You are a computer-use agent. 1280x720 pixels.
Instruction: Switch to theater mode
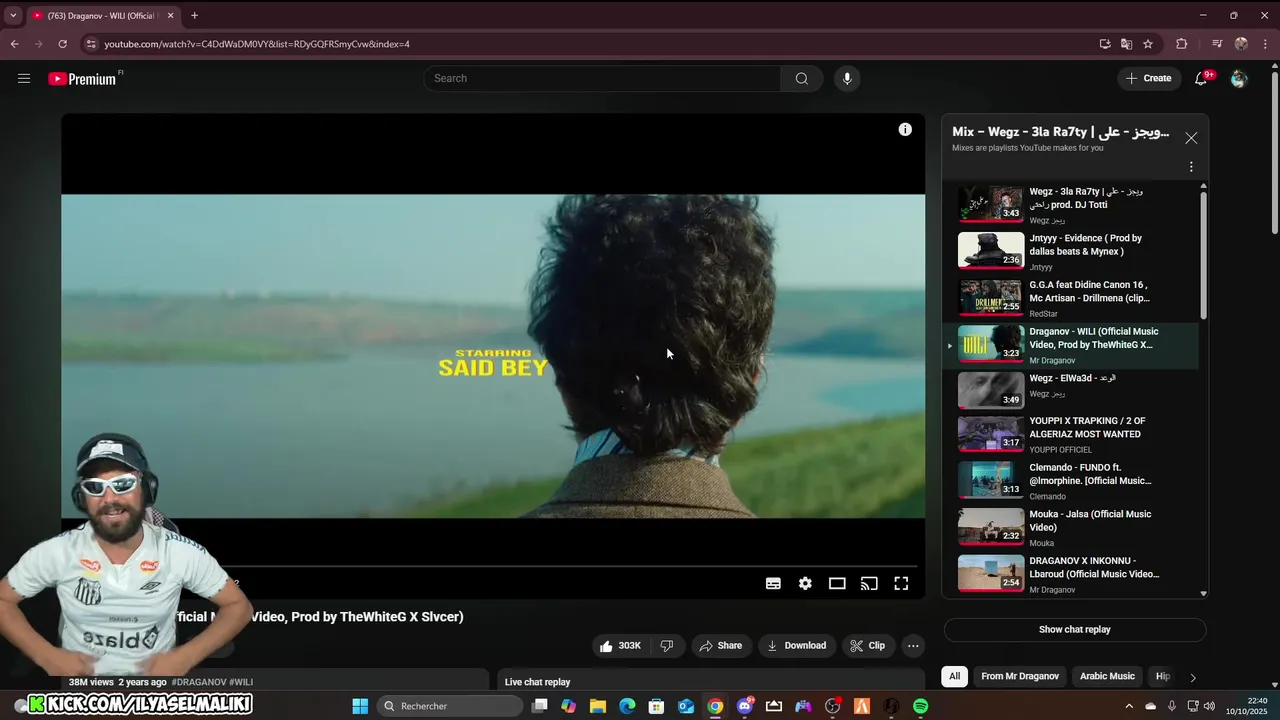coord(837,583)
